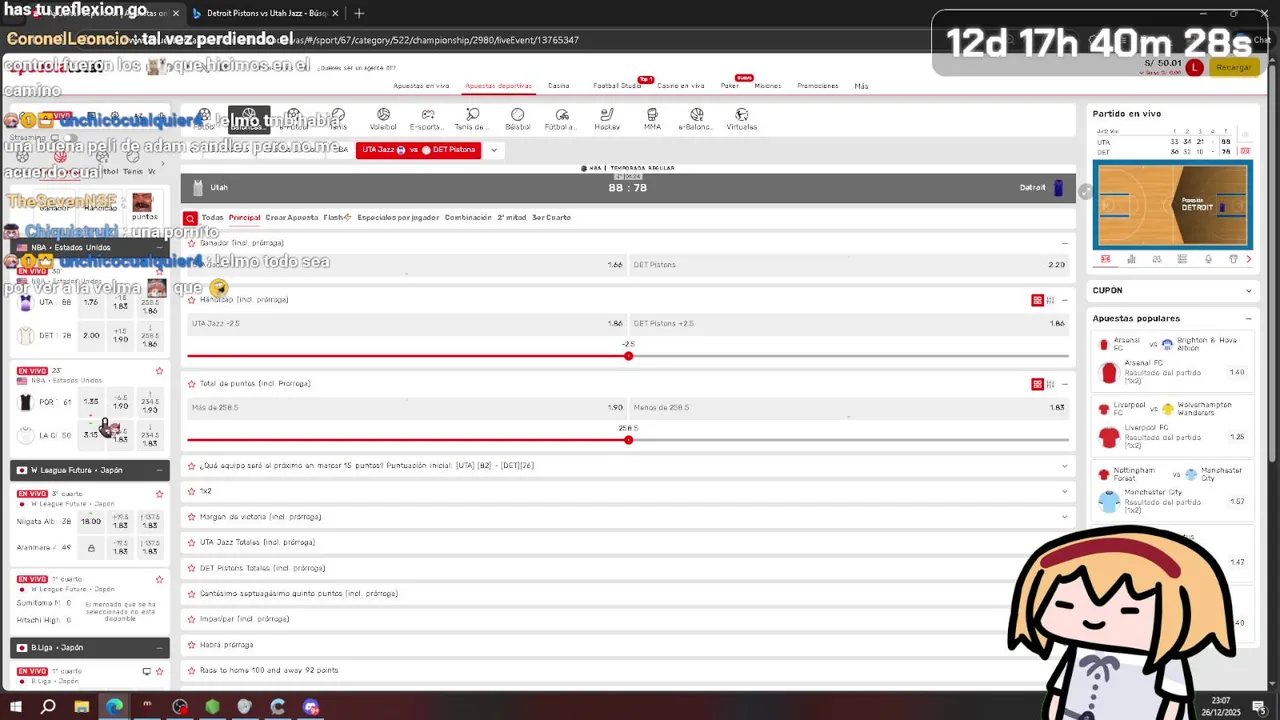The width and height of the screenshot is (1280, 720).
Task: Select the Hockey sport icon
Action: (x=607, y=119)
